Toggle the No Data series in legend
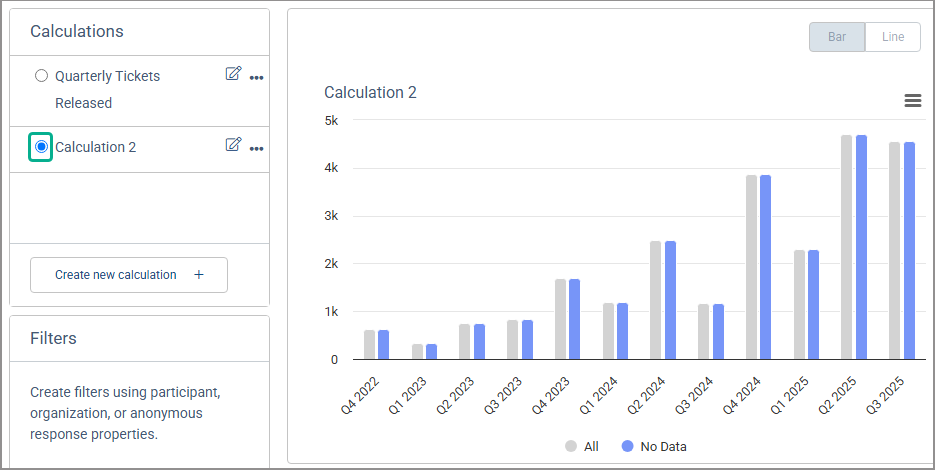 pyautogui.click(x=663, y=447)
